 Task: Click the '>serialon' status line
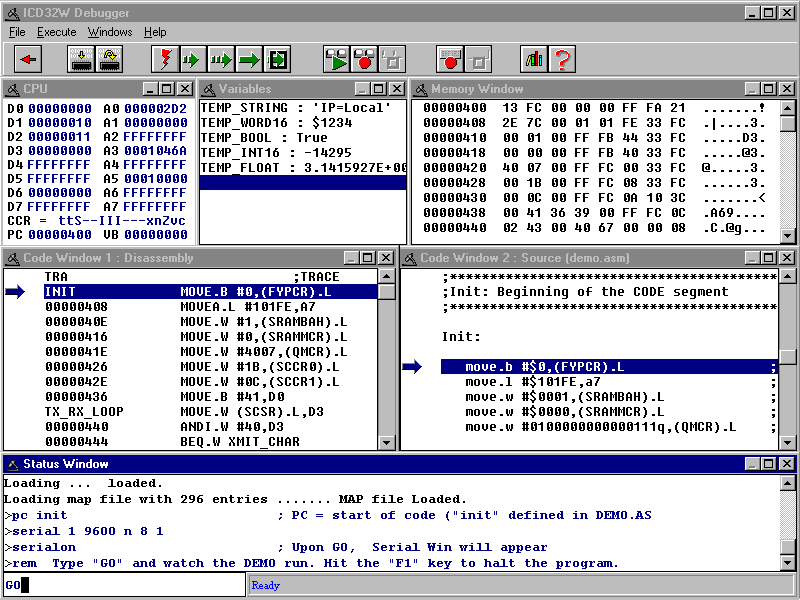[40, 547]
